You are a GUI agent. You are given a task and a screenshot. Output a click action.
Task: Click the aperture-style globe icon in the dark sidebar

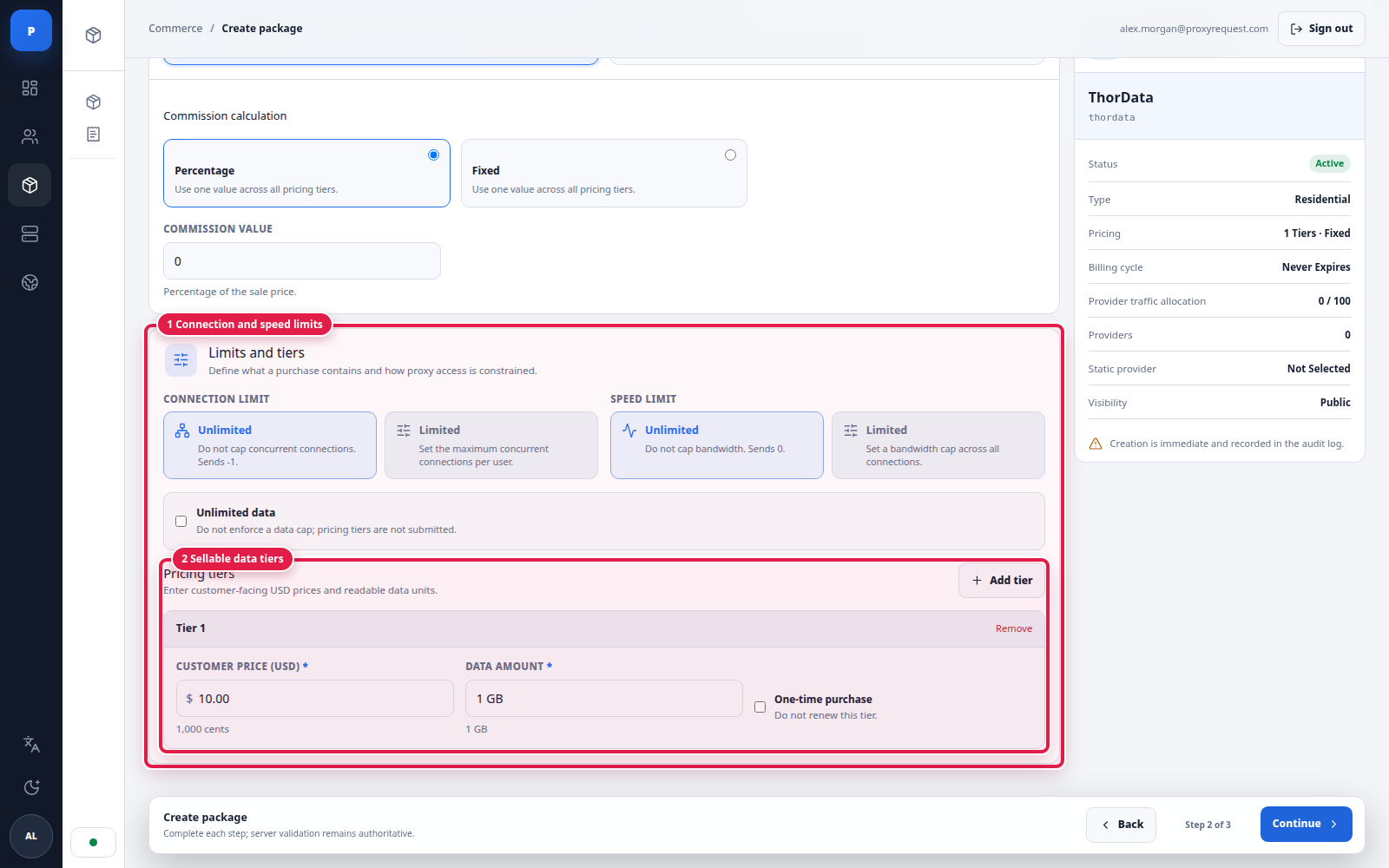[30, 282]
